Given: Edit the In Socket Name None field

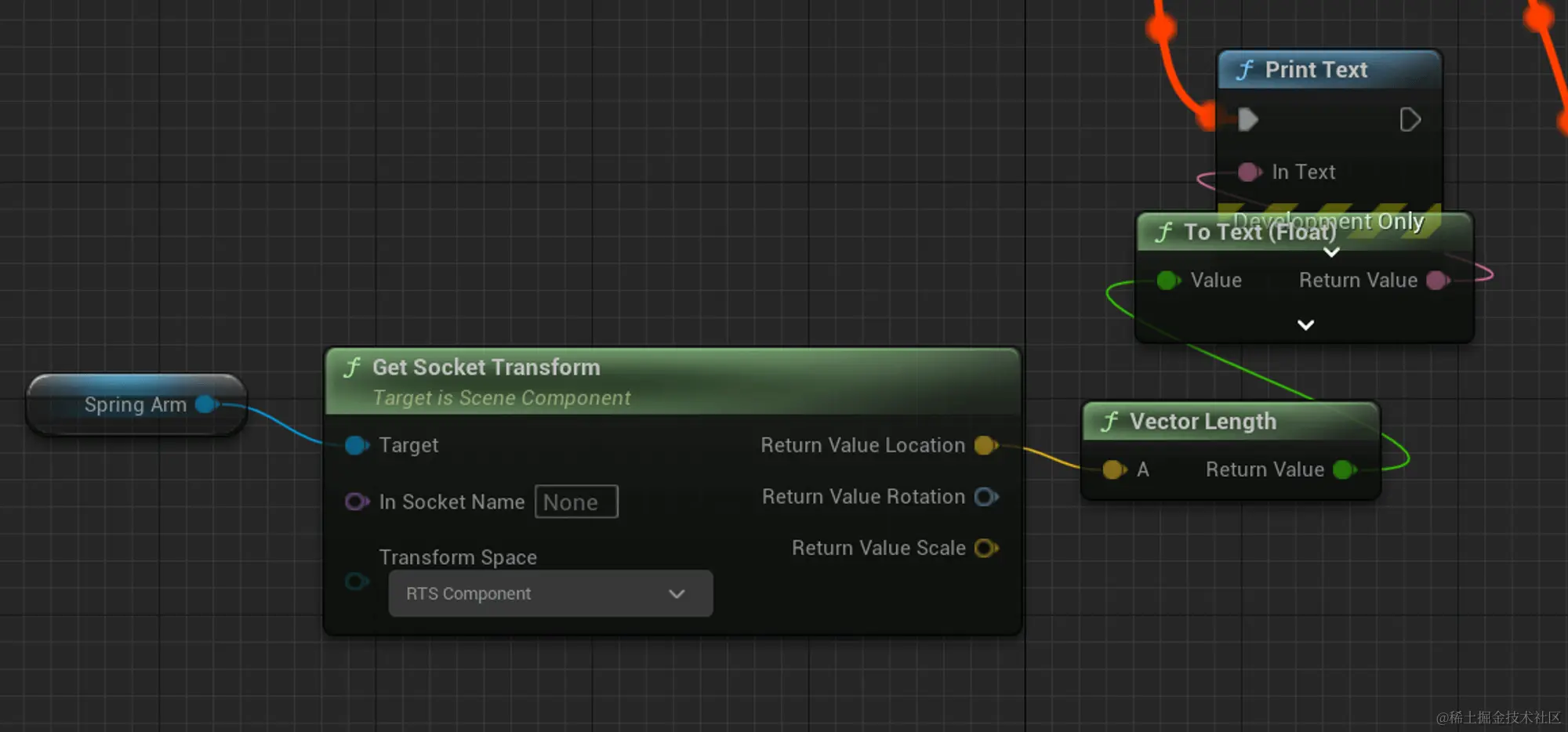Looking at the screenshot, I should pos(576,502).
